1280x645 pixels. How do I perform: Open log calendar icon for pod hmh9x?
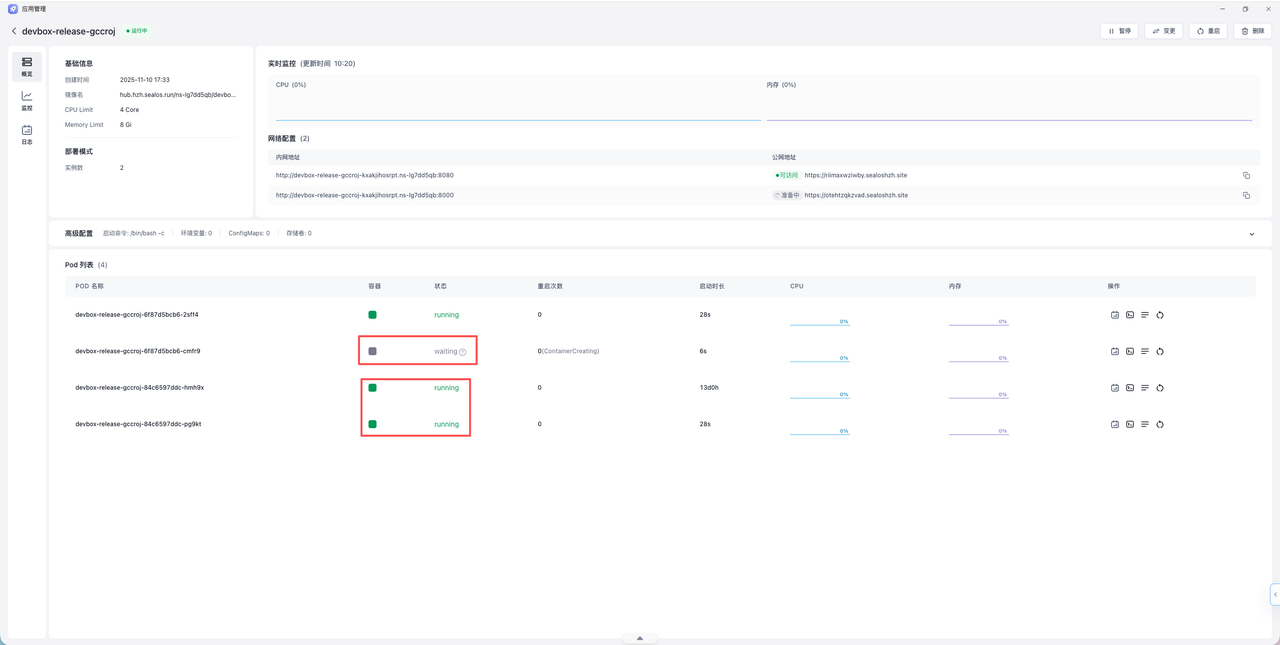coord(1115,388)
